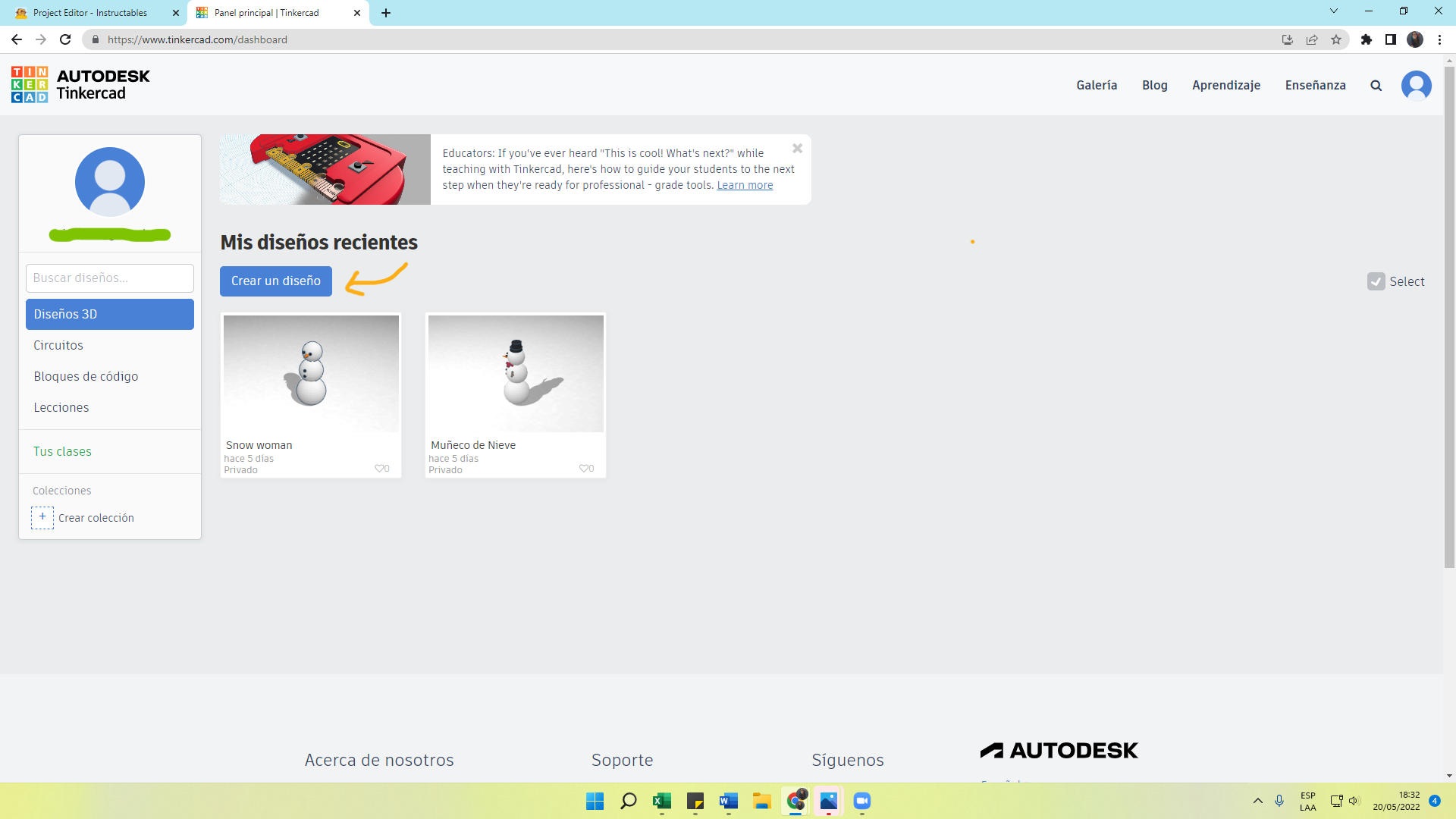Open the Learn more link
The width and height of the screenshot is (1456, 819).
click(x=745, y=185)
